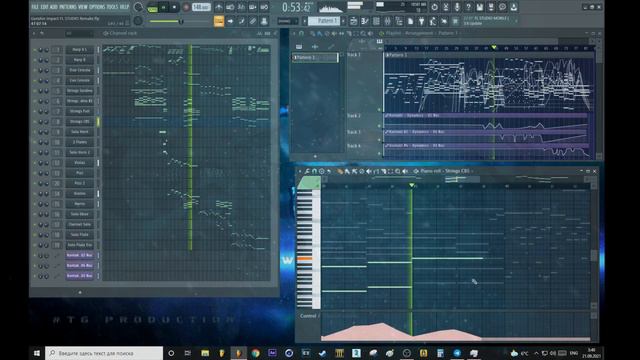Open the Playlist menu arrow
Viewport: 640px width, 360px height.
click(294, 33)
